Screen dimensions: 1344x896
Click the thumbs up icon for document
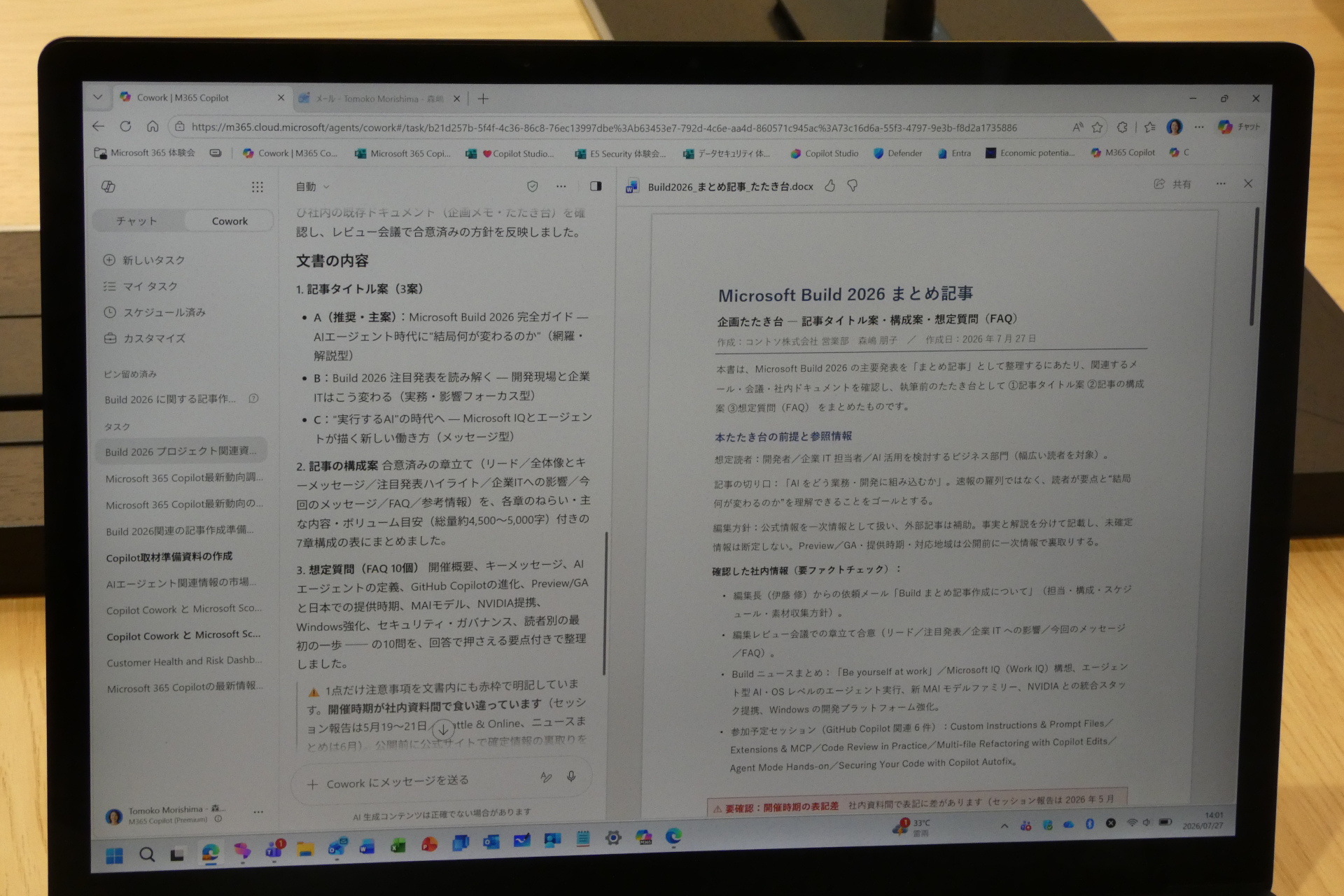pos(829,185)
